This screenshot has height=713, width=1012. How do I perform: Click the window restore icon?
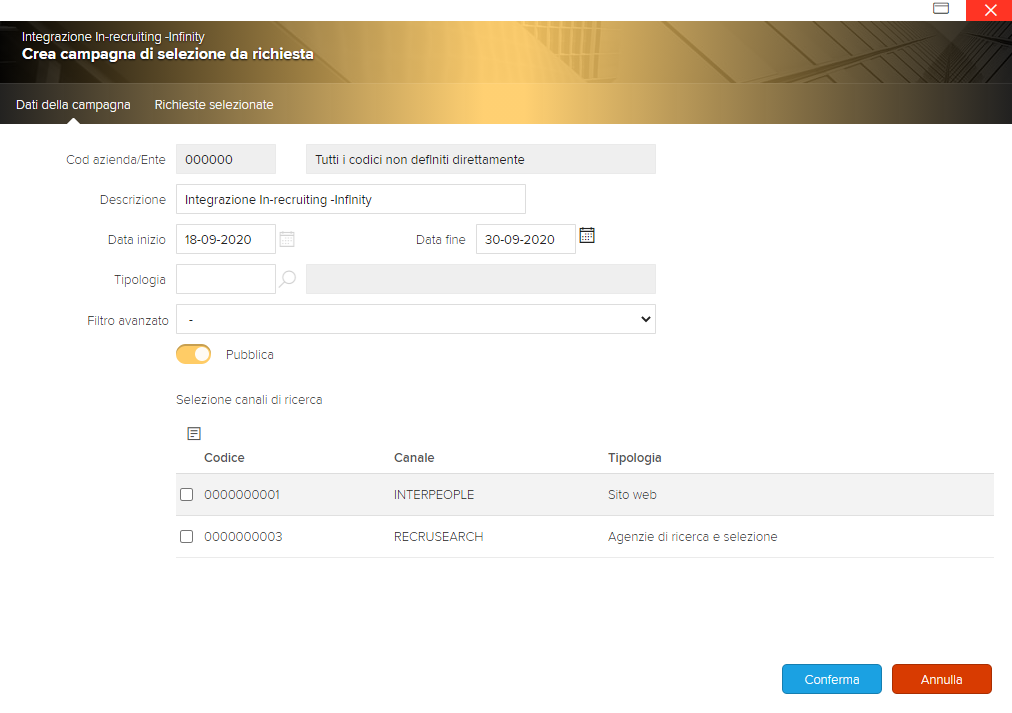coord(941,8)
